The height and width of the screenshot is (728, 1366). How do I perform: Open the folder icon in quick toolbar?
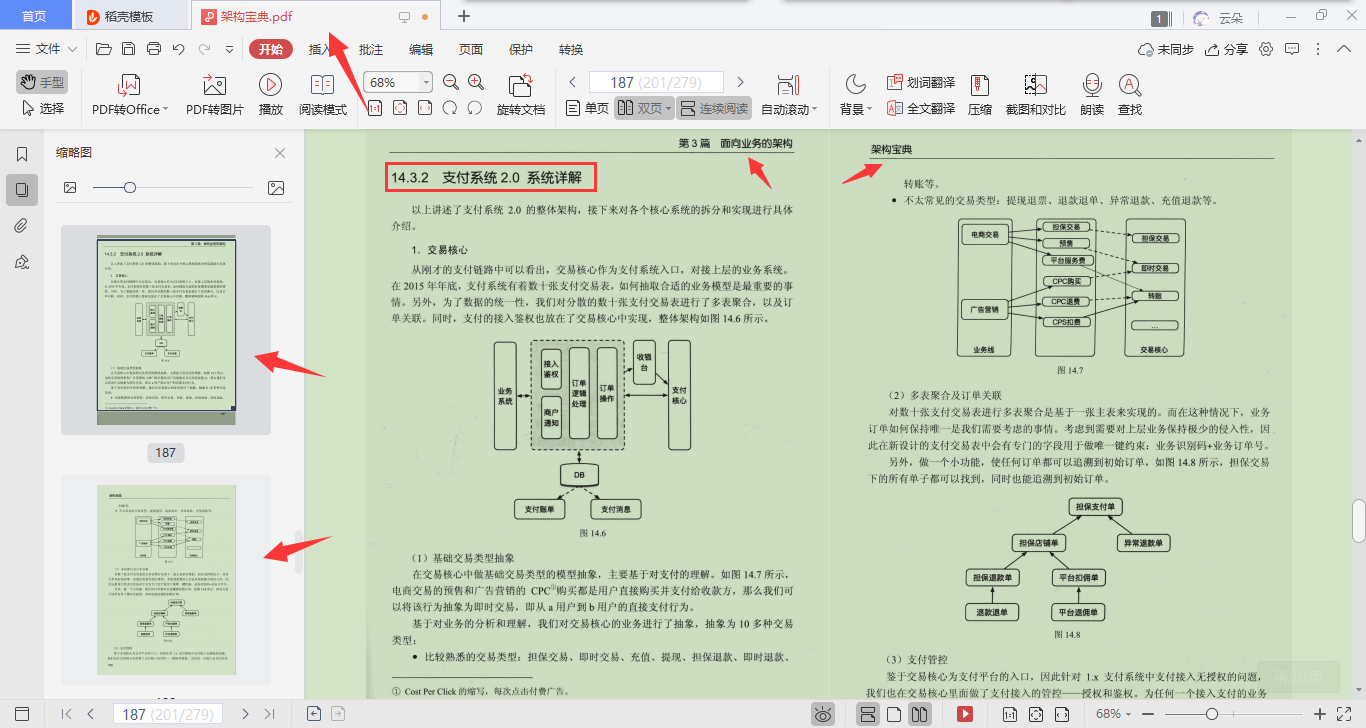[102, 49]
